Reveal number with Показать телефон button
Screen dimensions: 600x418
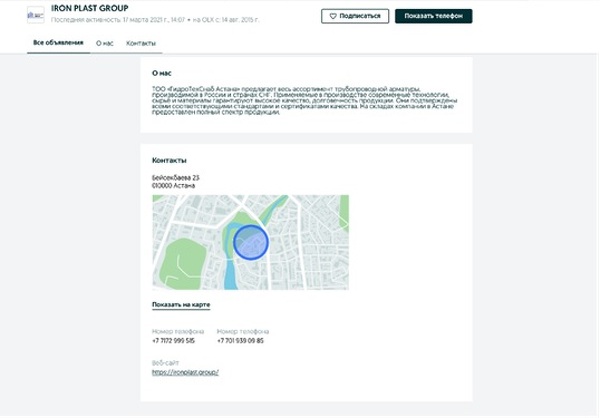[434, 16]
